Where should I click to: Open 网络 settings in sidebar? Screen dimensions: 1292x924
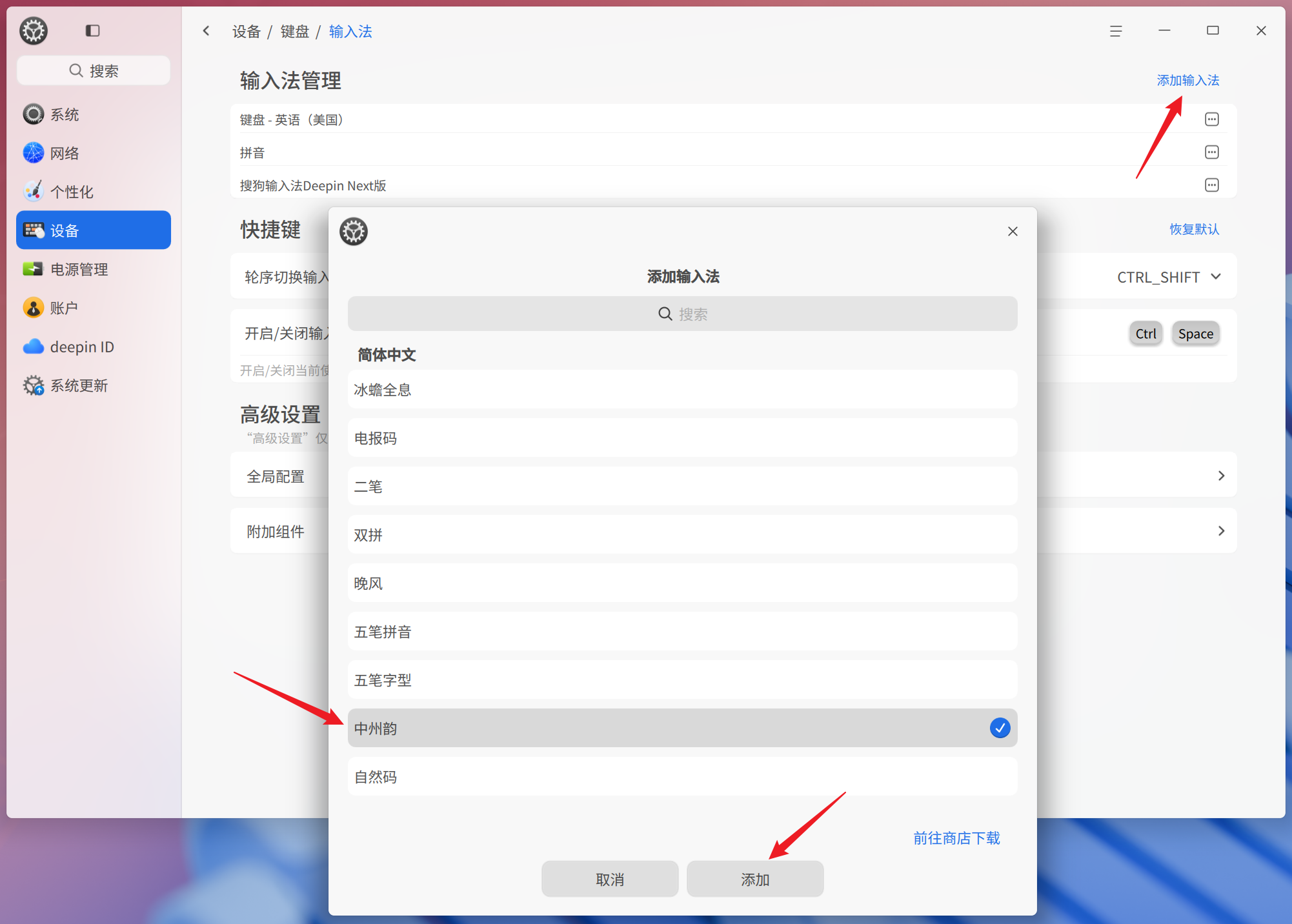coord(94,154)
